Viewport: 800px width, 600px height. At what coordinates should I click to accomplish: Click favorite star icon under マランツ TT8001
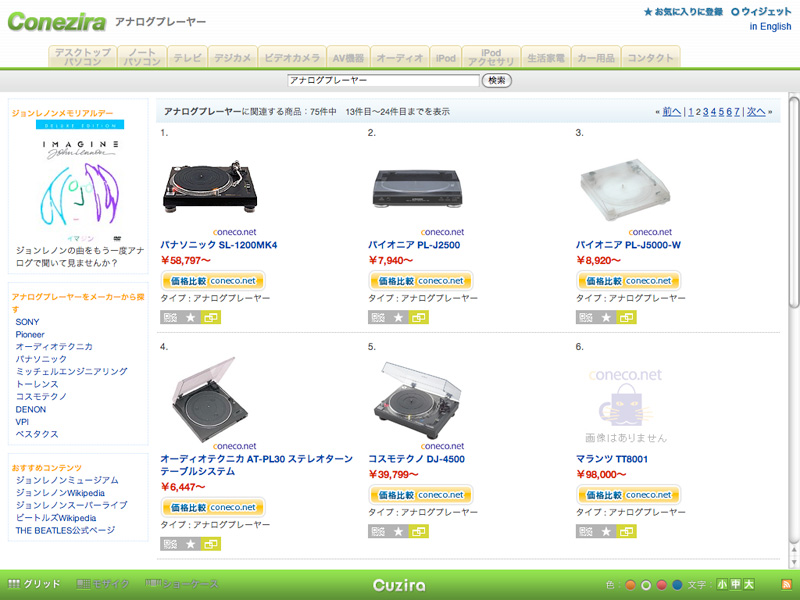[x=606, y=532]
